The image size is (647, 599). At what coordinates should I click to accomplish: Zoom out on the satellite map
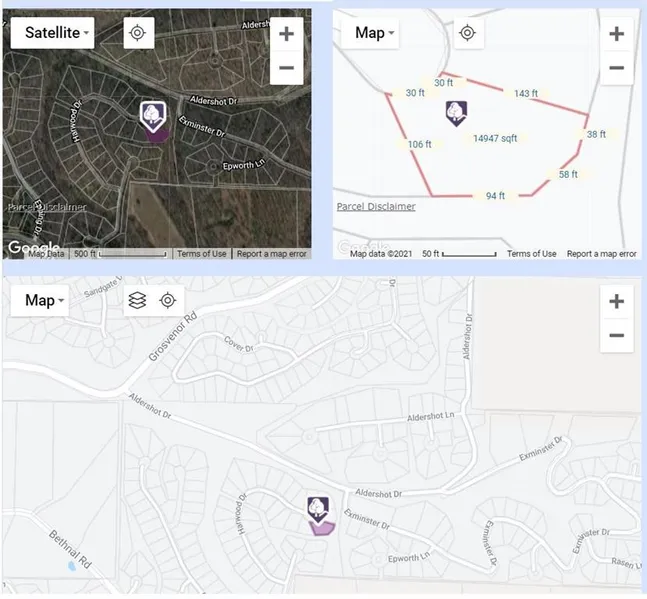pos(286,68)
